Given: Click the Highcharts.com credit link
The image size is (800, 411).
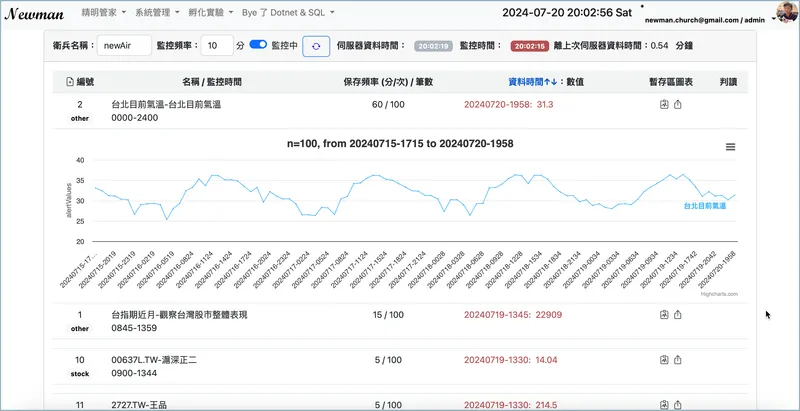Looking at the screenshot, I should (719, 294).
